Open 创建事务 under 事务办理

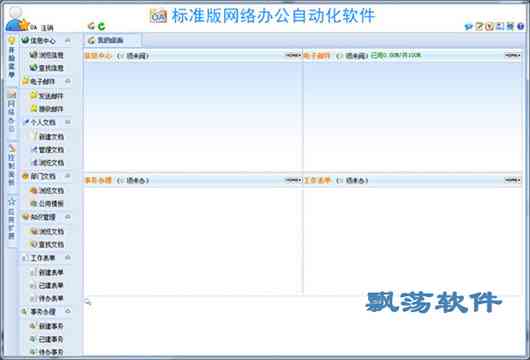(x=47, y=326)
